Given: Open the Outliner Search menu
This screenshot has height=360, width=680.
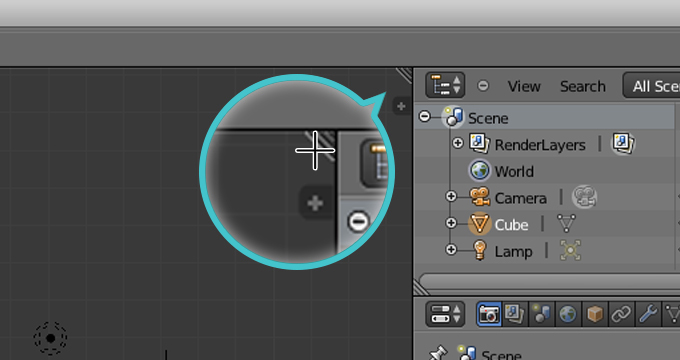Looking at the screenshot, I should tap(582, 86).
